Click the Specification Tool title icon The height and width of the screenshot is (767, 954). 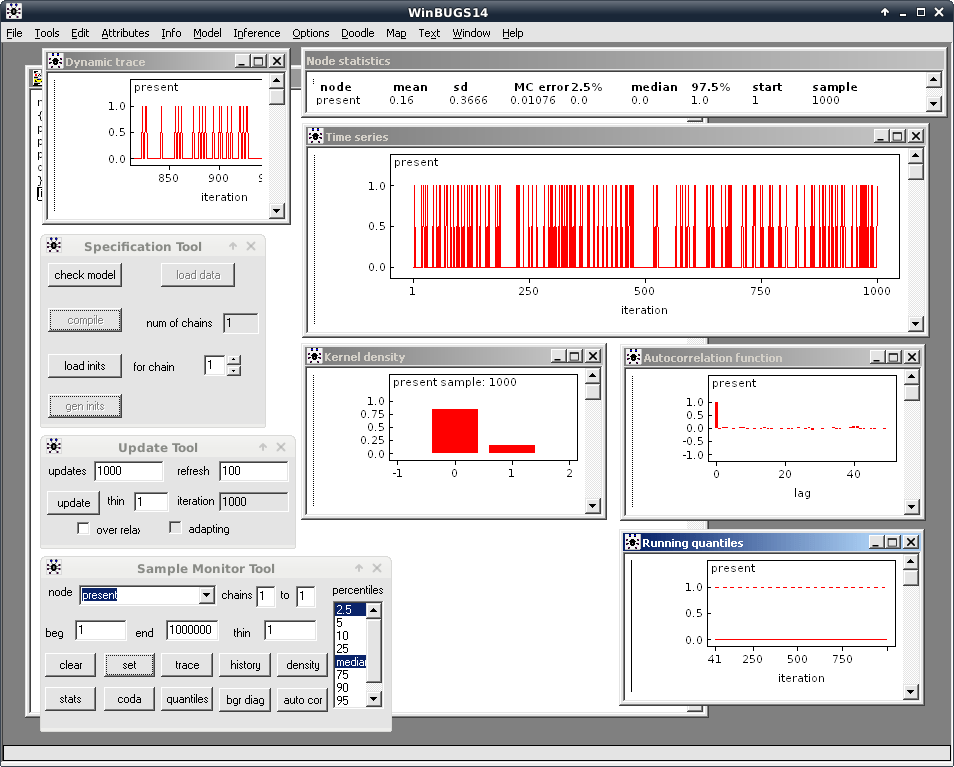pos(54,246)
